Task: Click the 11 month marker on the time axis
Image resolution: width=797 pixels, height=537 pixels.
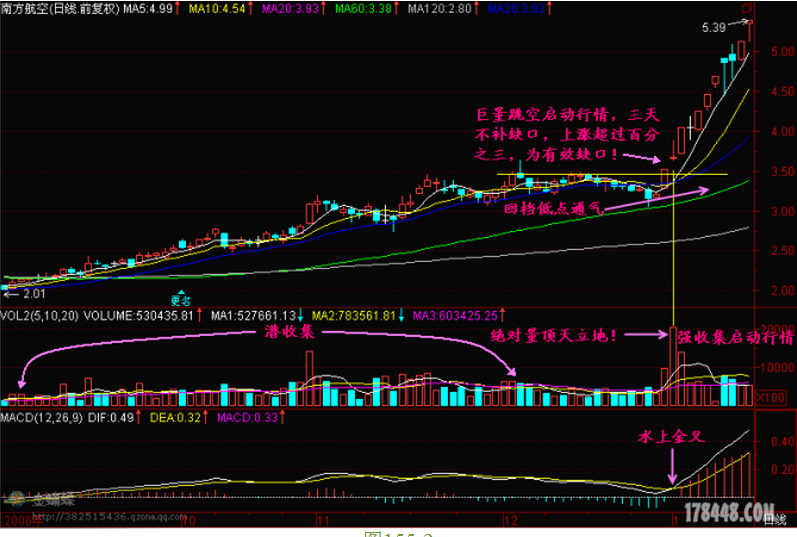Action: pos(323,520)
